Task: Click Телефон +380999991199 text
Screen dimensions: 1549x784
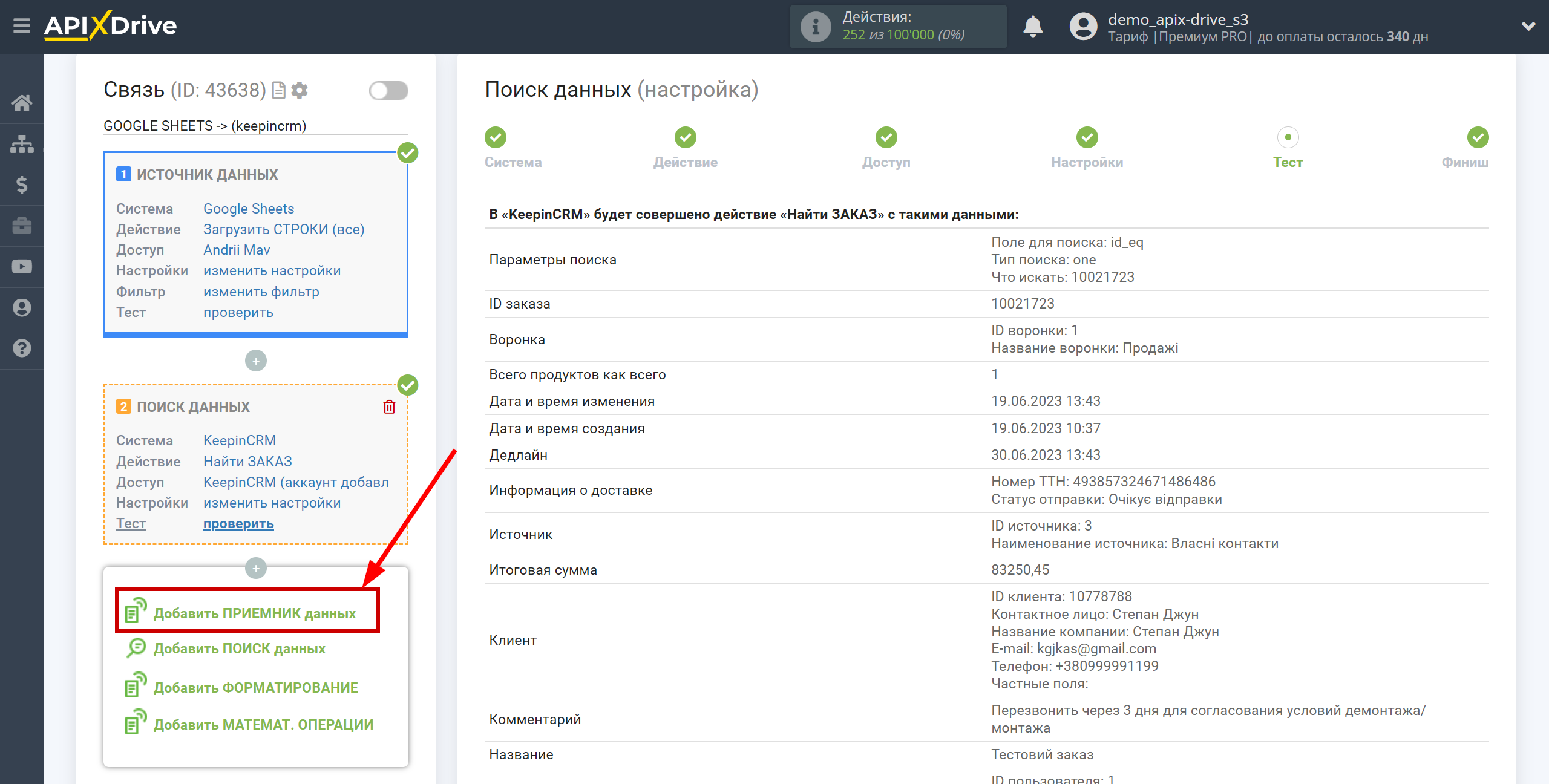Action: (x=1075, y=666)
